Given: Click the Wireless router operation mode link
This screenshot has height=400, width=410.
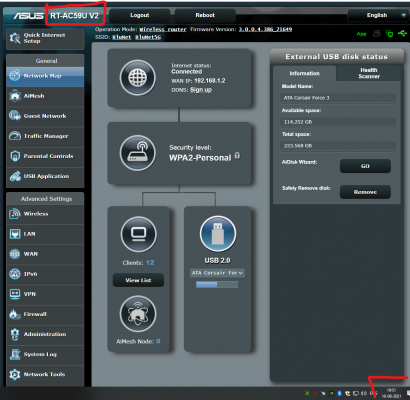Looking at the screenshot, I should pyautogui.click(x=163, y=29).
